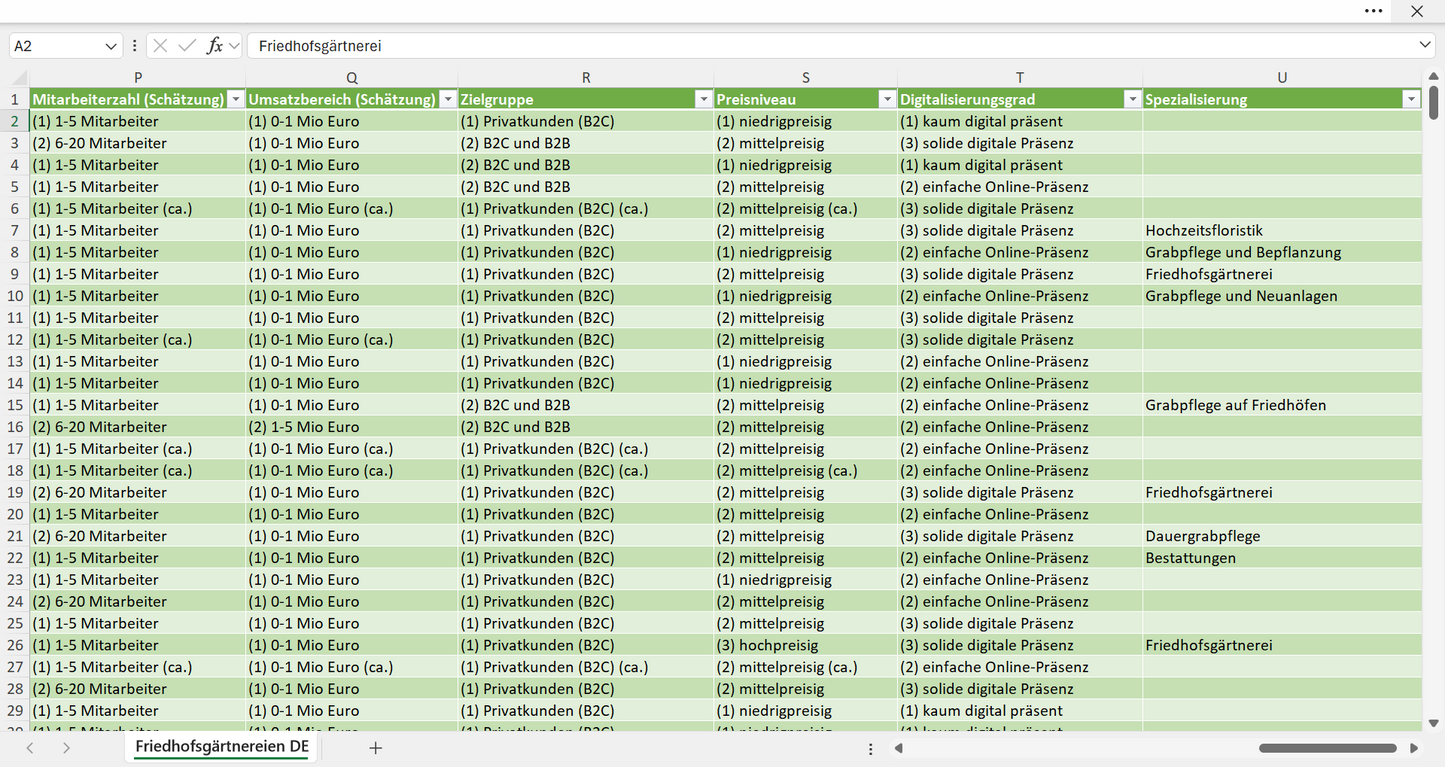Click the vertical dots beside Name Box
1445x767 pixels.
click(134, 46)
